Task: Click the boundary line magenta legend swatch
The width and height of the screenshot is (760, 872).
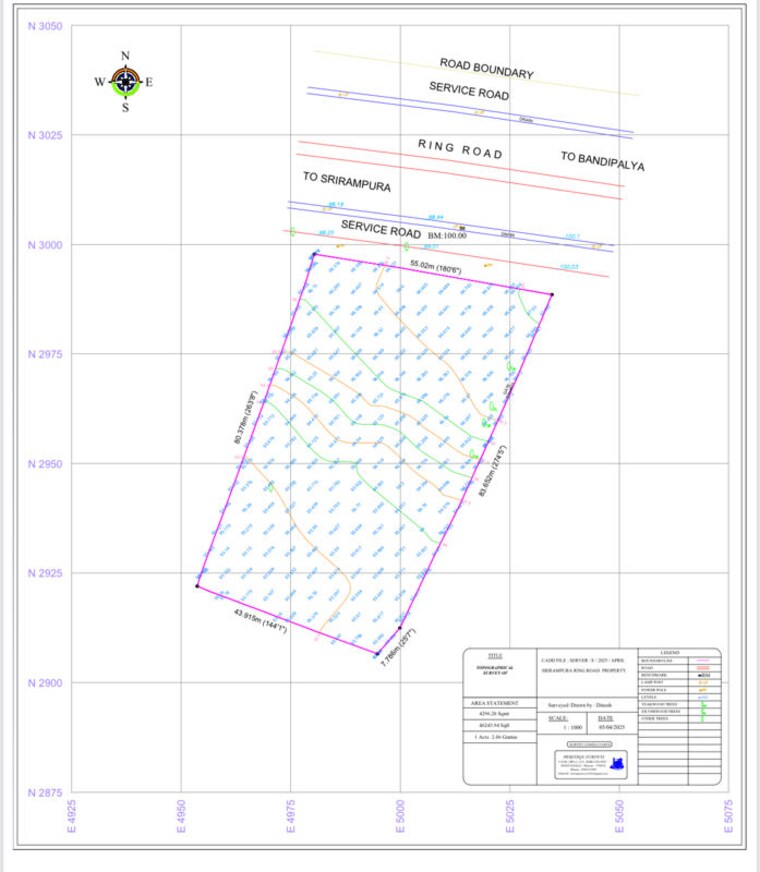Action: 703,660
